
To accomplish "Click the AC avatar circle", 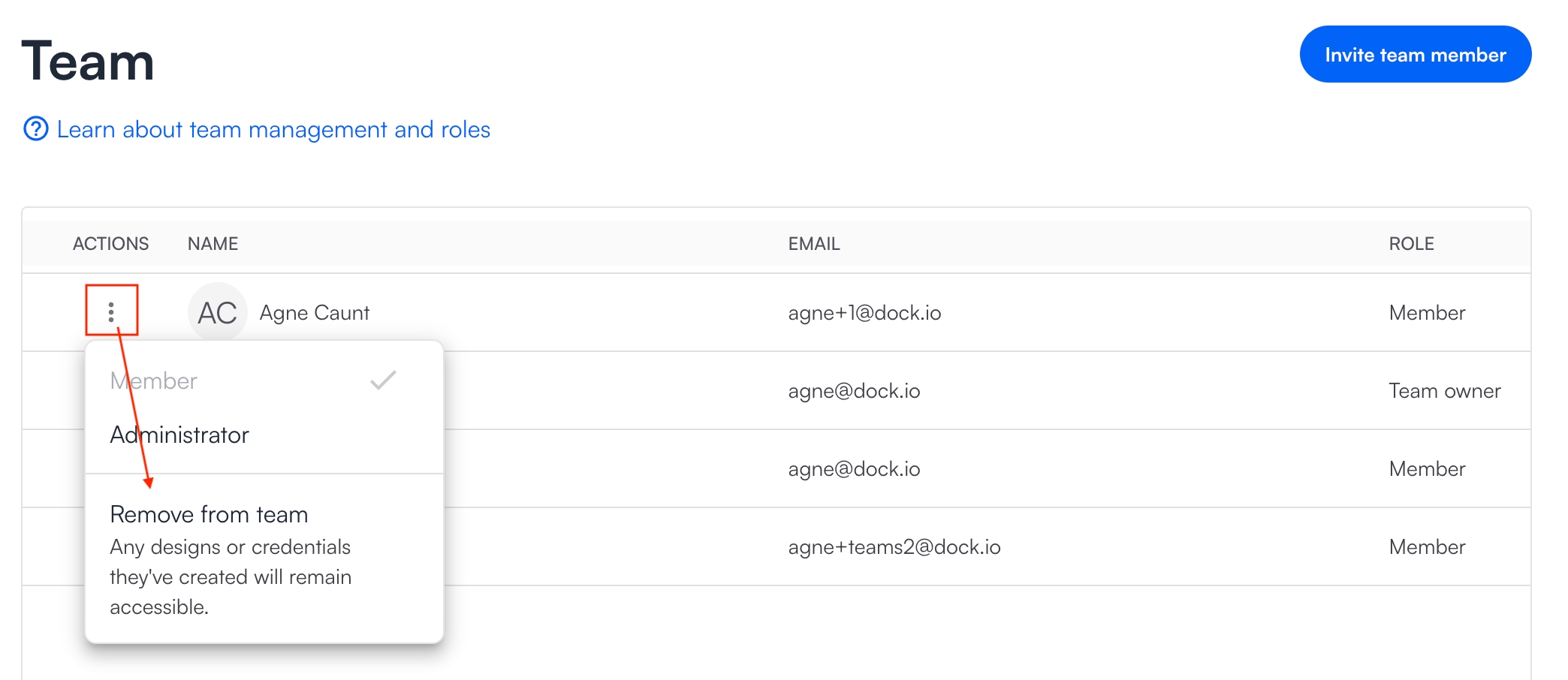I will (x=217, y=312).
